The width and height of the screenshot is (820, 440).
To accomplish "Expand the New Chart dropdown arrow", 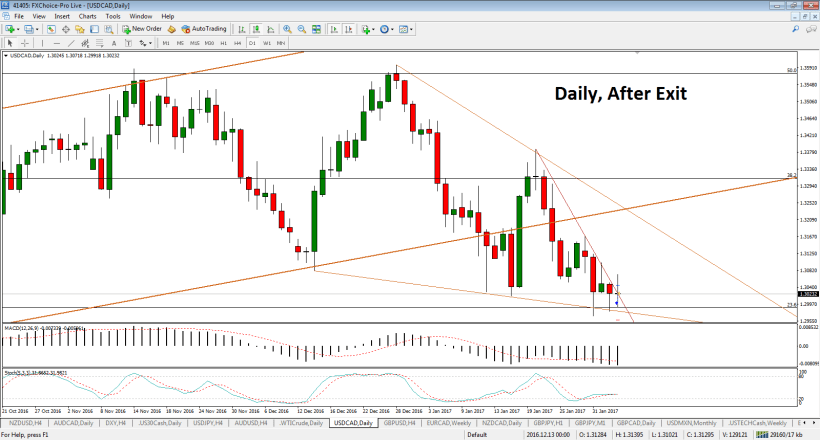I will pos(18,29).
